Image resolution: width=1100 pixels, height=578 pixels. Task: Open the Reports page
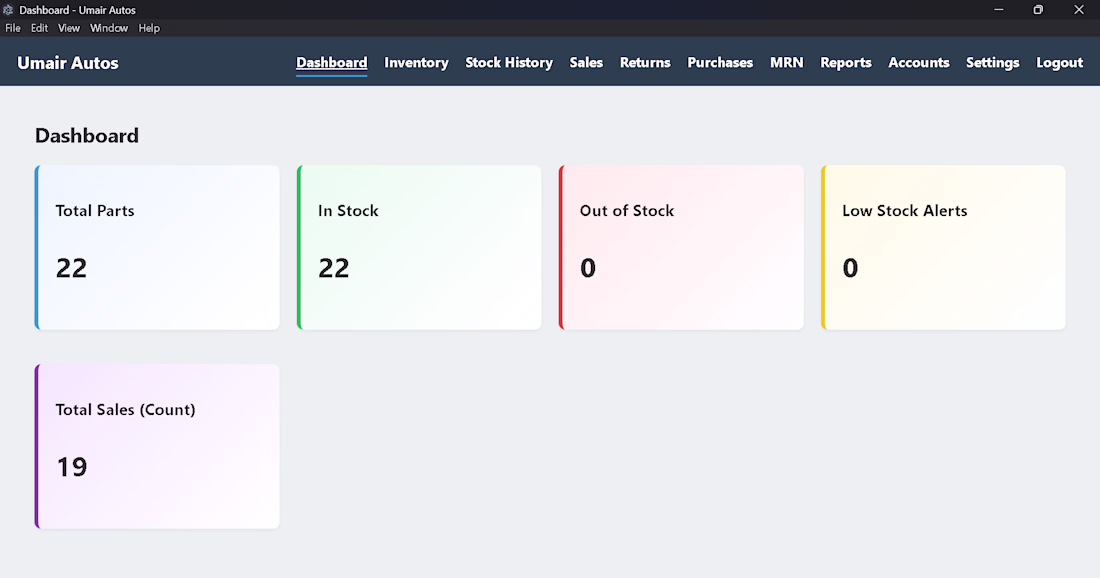(x=845, y=62)
